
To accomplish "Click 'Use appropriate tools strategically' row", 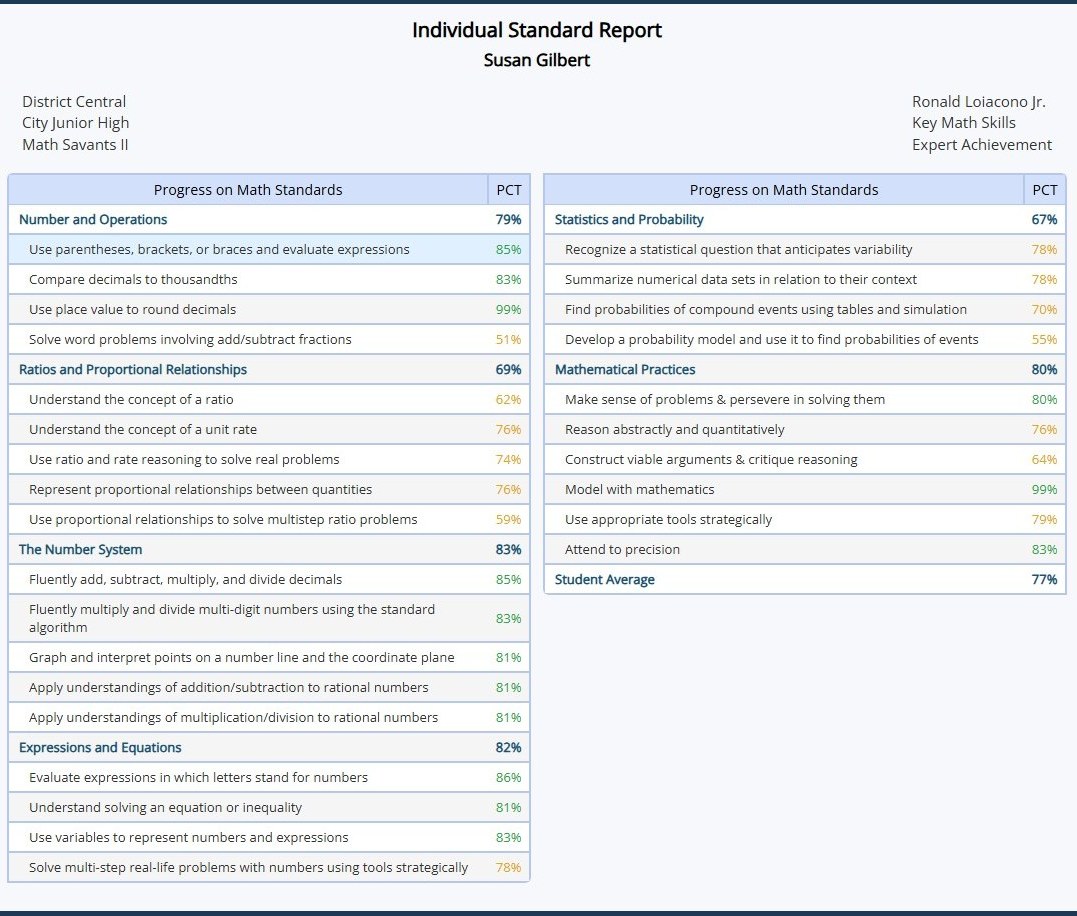I will 804,519.
